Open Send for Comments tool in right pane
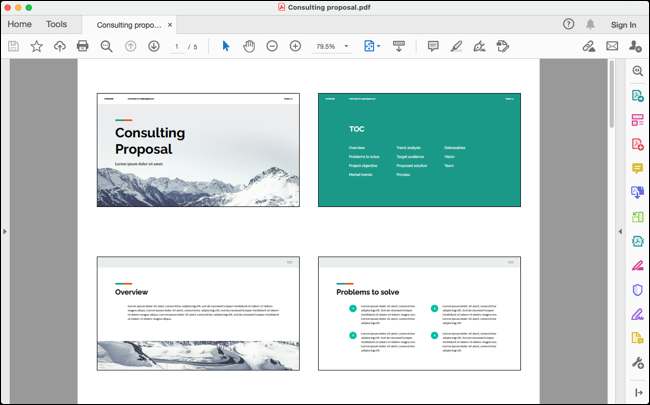The height and width of the screenshot is (405, 650). pyautogui.click(x=638, y=338)
